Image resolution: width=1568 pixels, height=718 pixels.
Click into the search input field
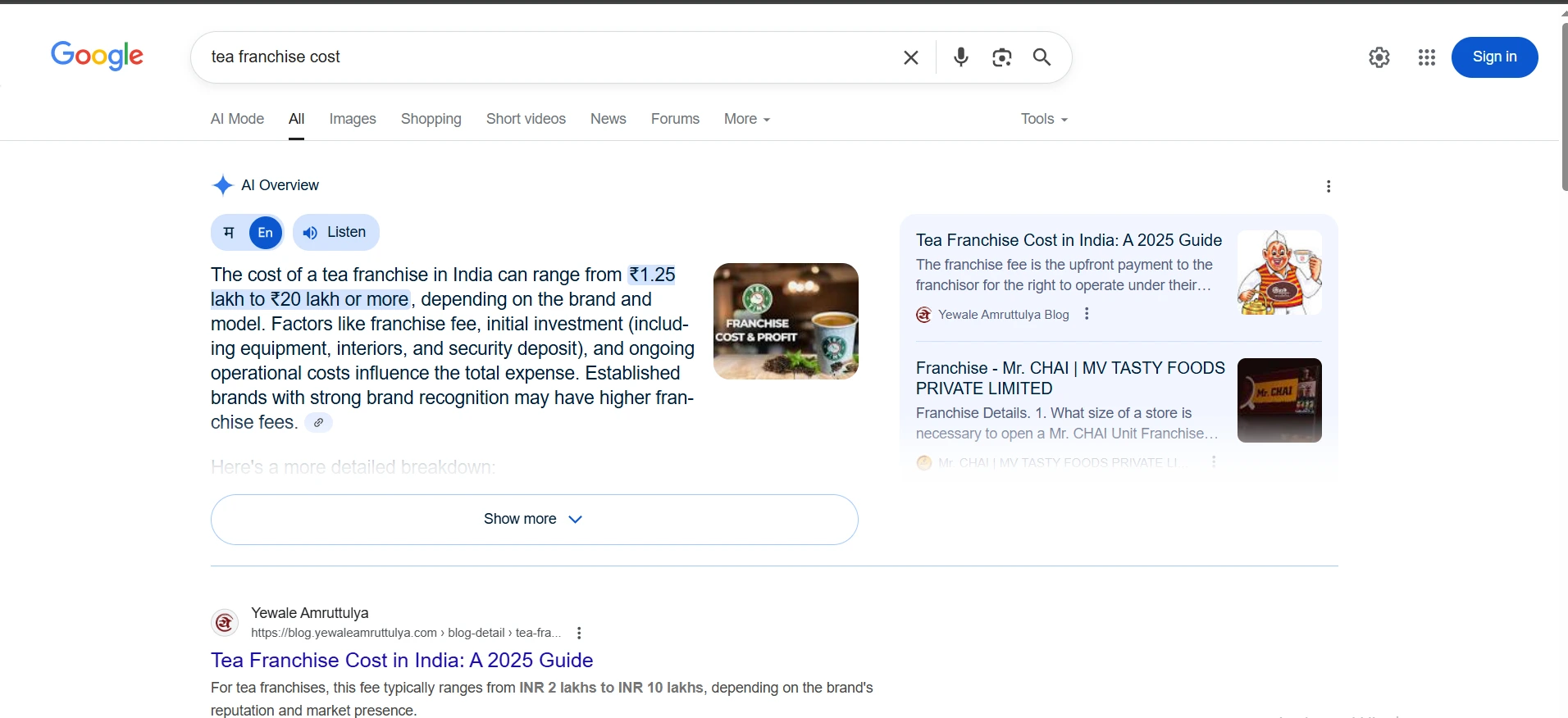549,57
